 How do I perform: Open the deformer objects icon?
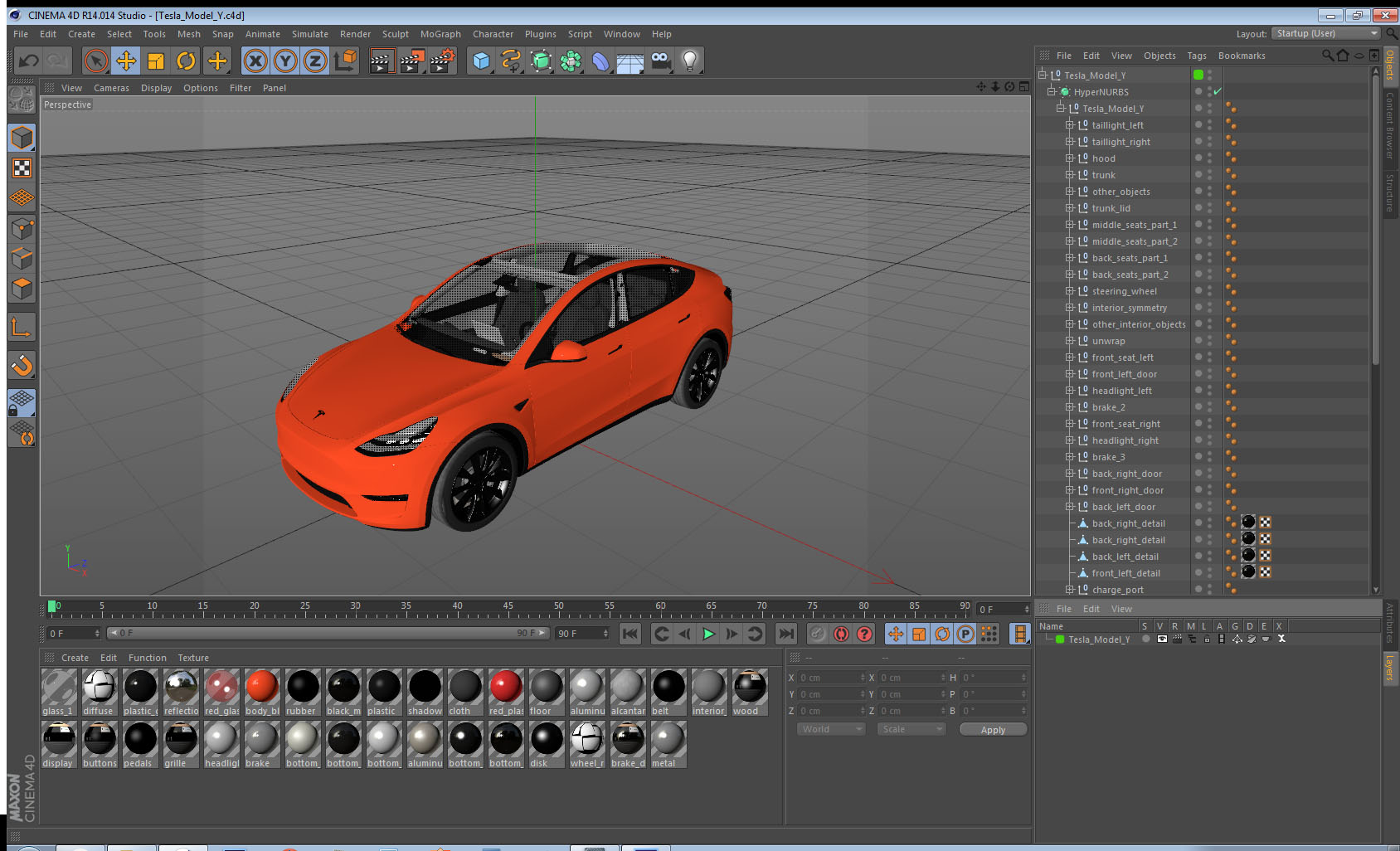click(x=600, y=61)
